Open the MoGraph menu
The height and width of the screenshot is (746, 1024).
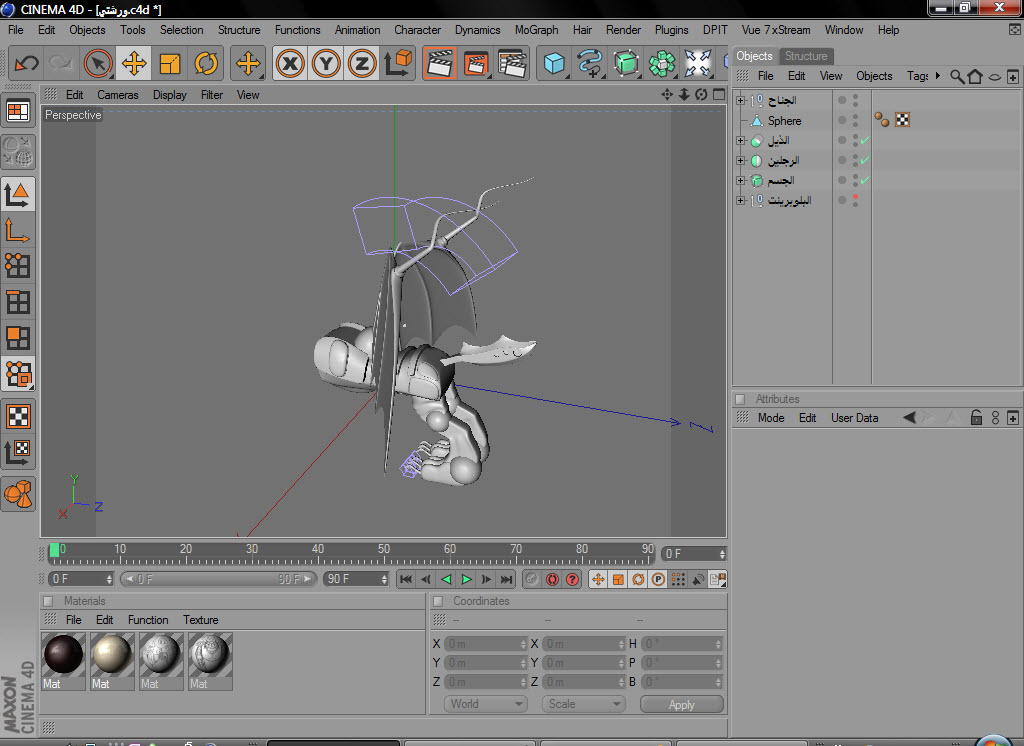[536, 30]
